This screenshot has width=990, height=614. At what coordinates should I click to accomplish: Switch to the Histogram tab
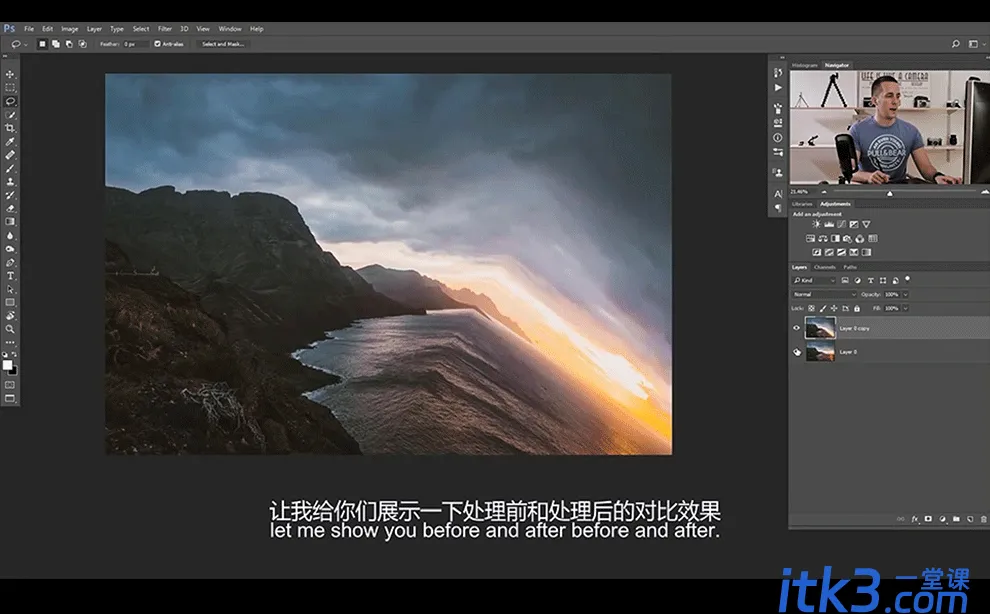pyautogui.click(x=804, y=65)
